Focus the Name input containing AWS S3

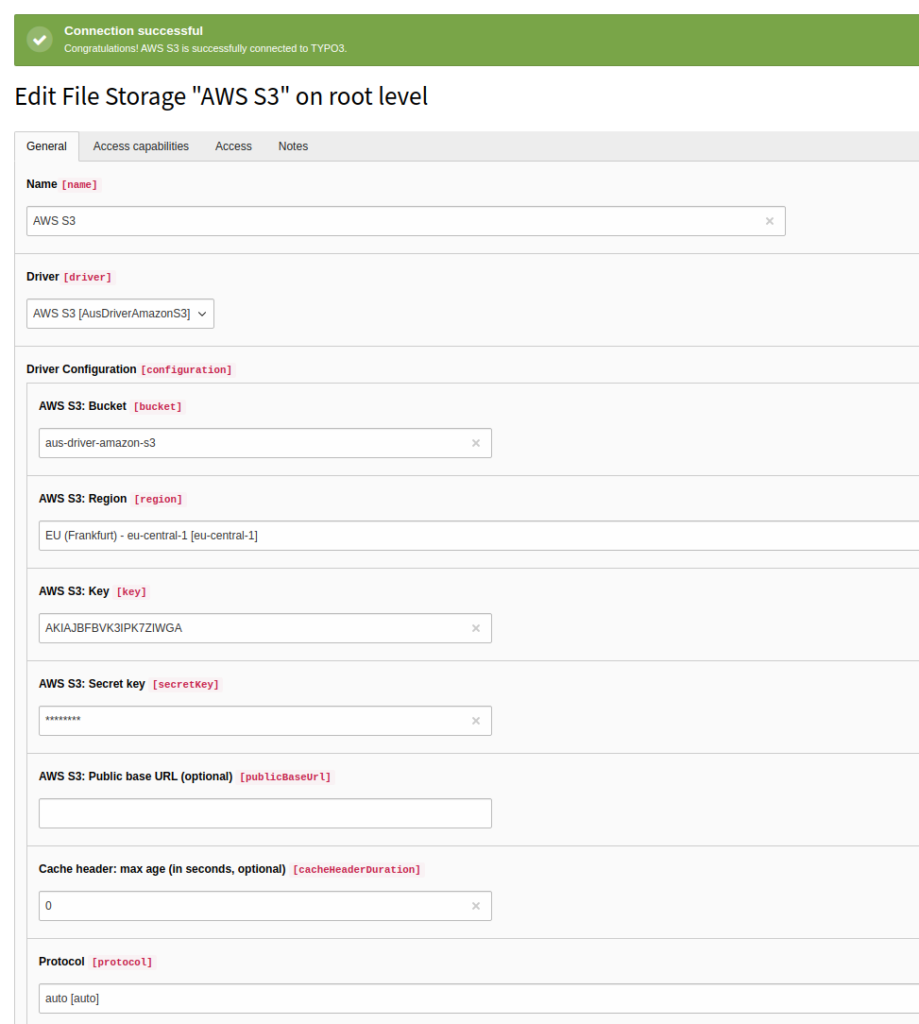[x=406, y=221]
